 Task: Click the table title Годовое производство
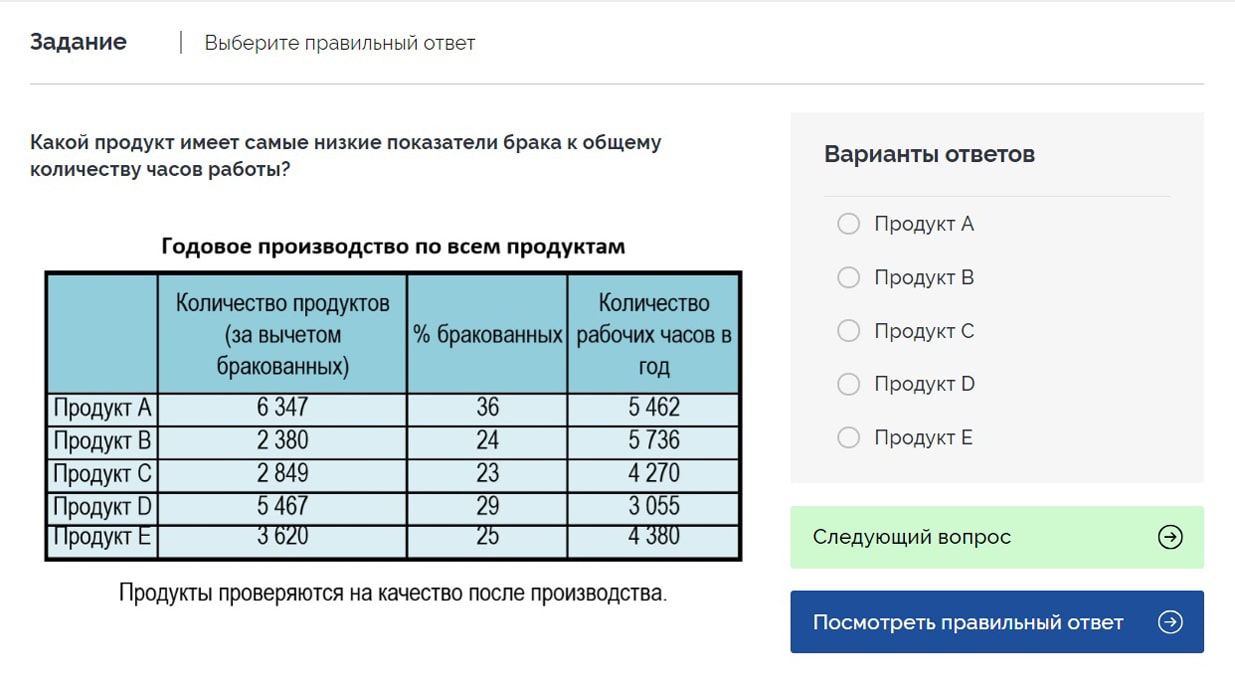point(393,244)
